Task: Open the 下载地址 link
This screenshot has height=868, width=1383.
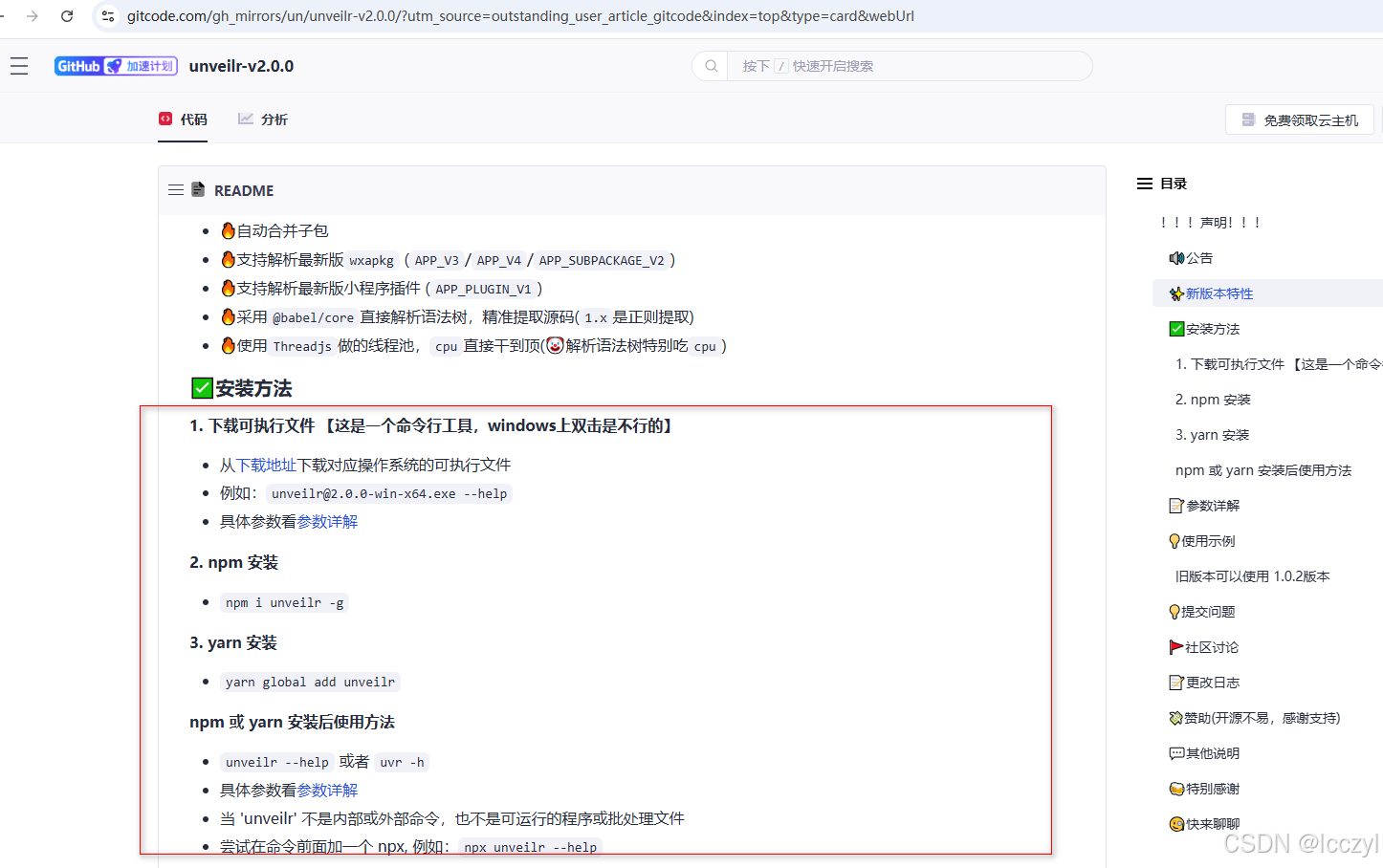Action: [x=266, y=465]
